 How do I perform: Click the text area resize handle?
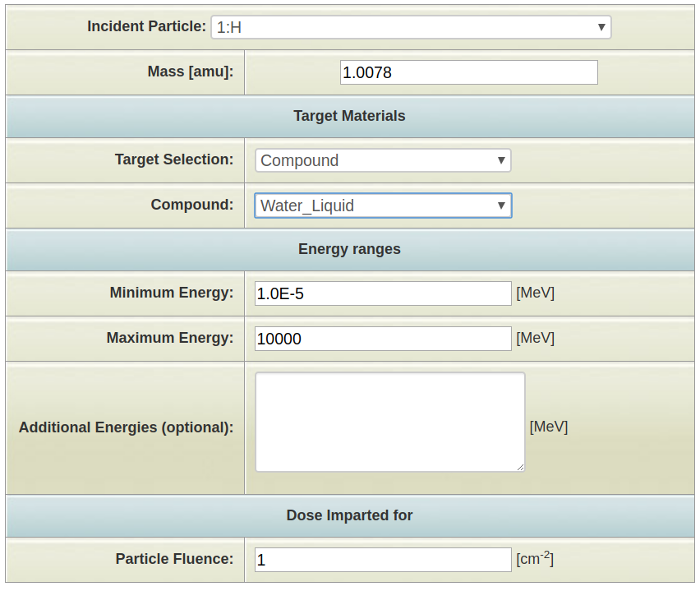click(x=521, y=467)
